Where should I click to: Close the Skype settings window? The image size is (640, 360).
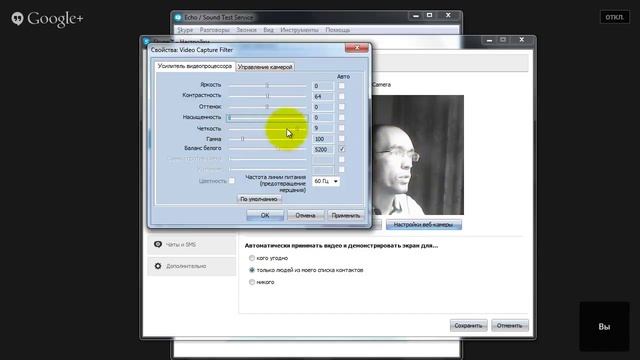pyautogui.click(x=522, y=40)
